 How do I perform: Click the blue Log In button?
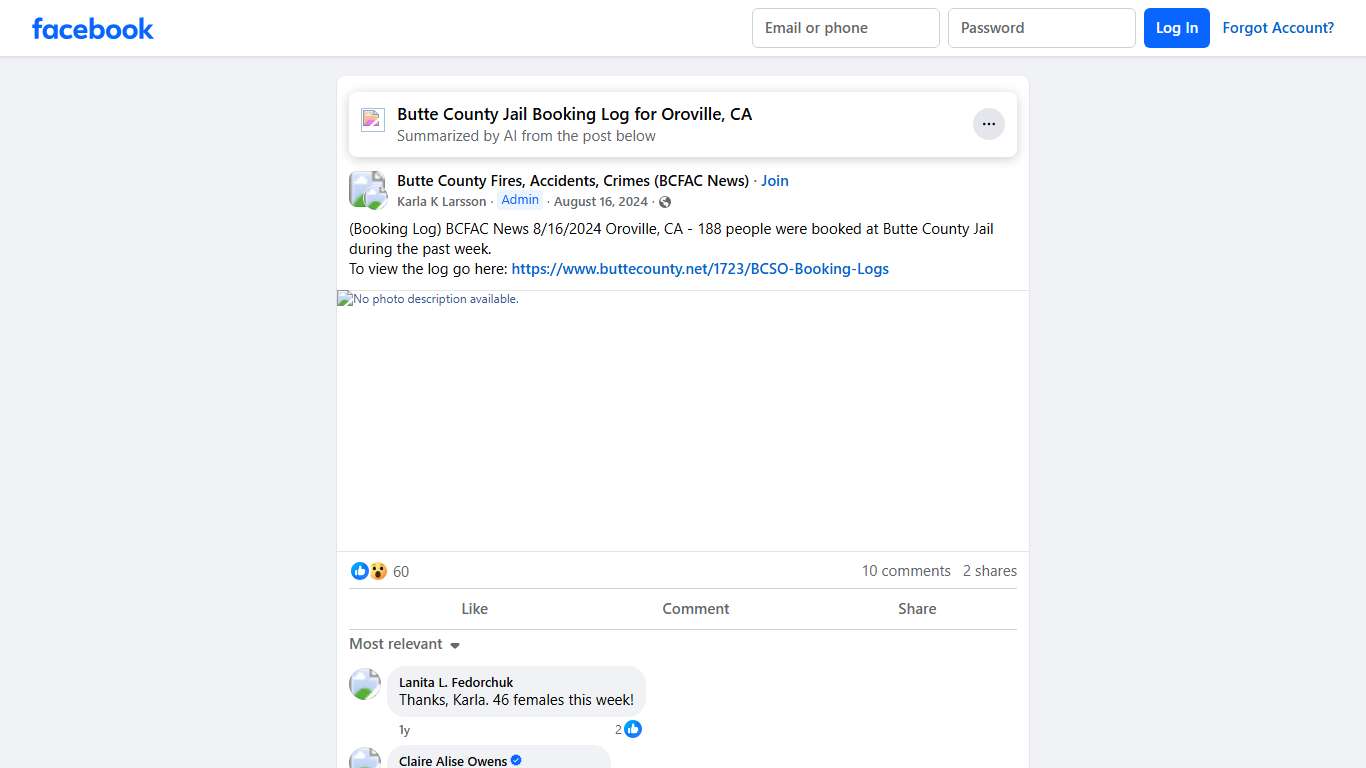(1176, 28)
